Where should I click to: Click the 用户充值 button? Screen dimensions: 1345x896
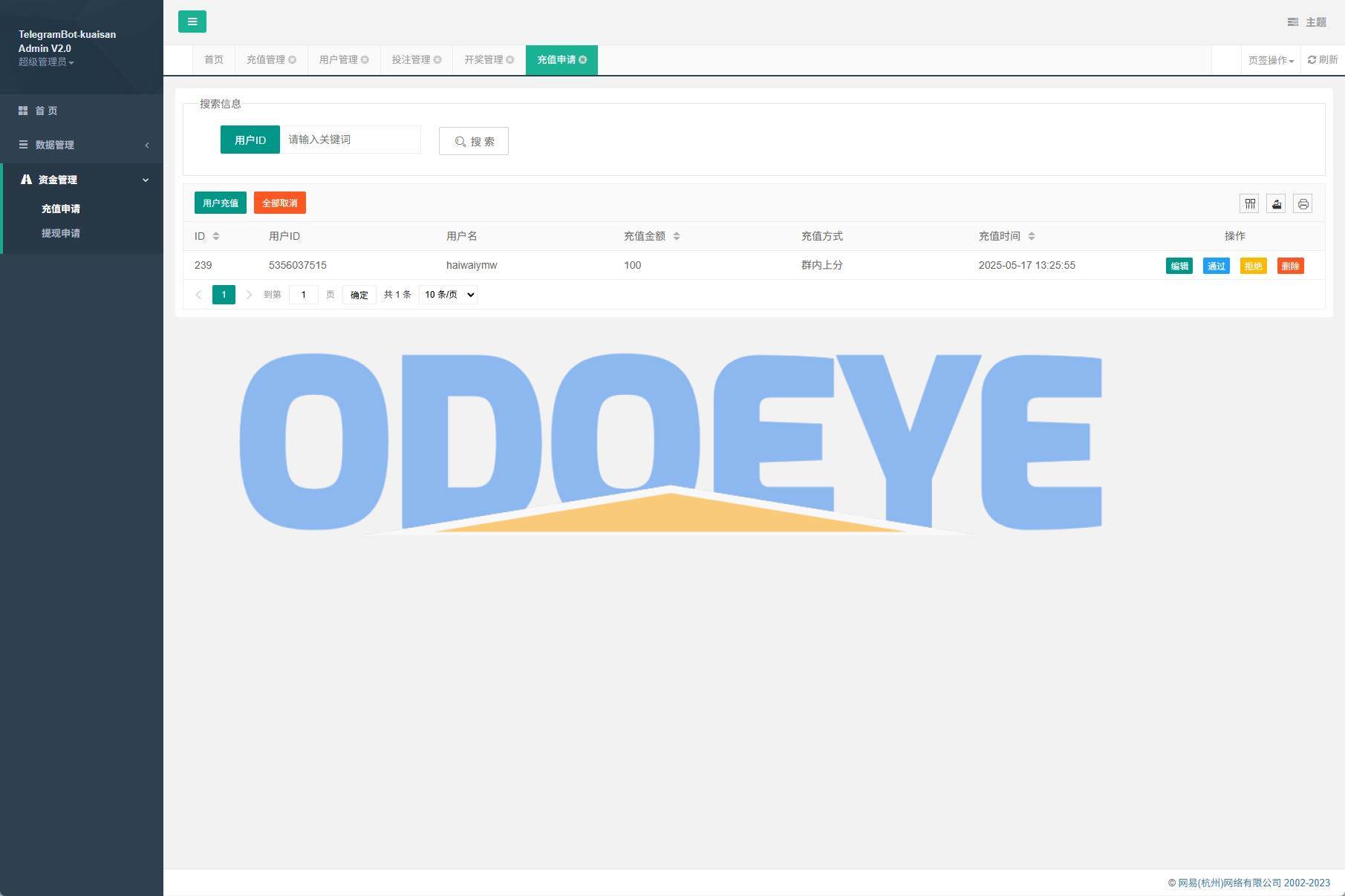click(221, 203)
